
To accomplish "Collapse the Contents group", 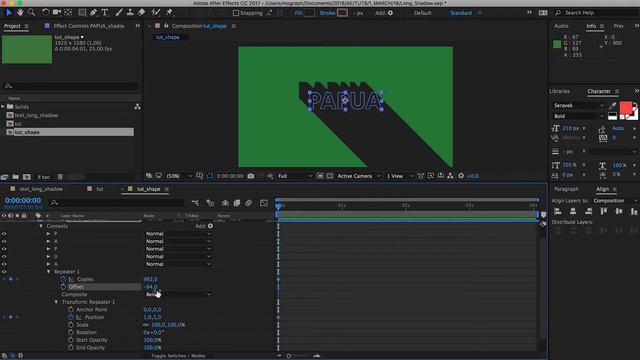I will [41, 226].
